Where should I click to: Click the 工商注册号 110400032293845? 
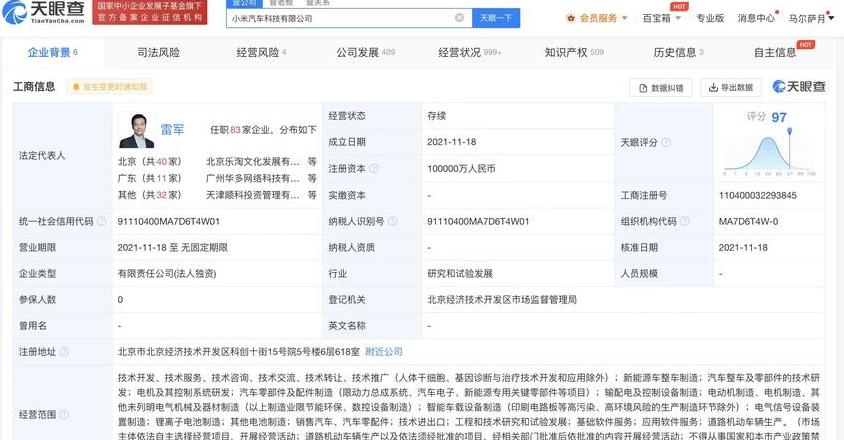[x=757, y=195]
